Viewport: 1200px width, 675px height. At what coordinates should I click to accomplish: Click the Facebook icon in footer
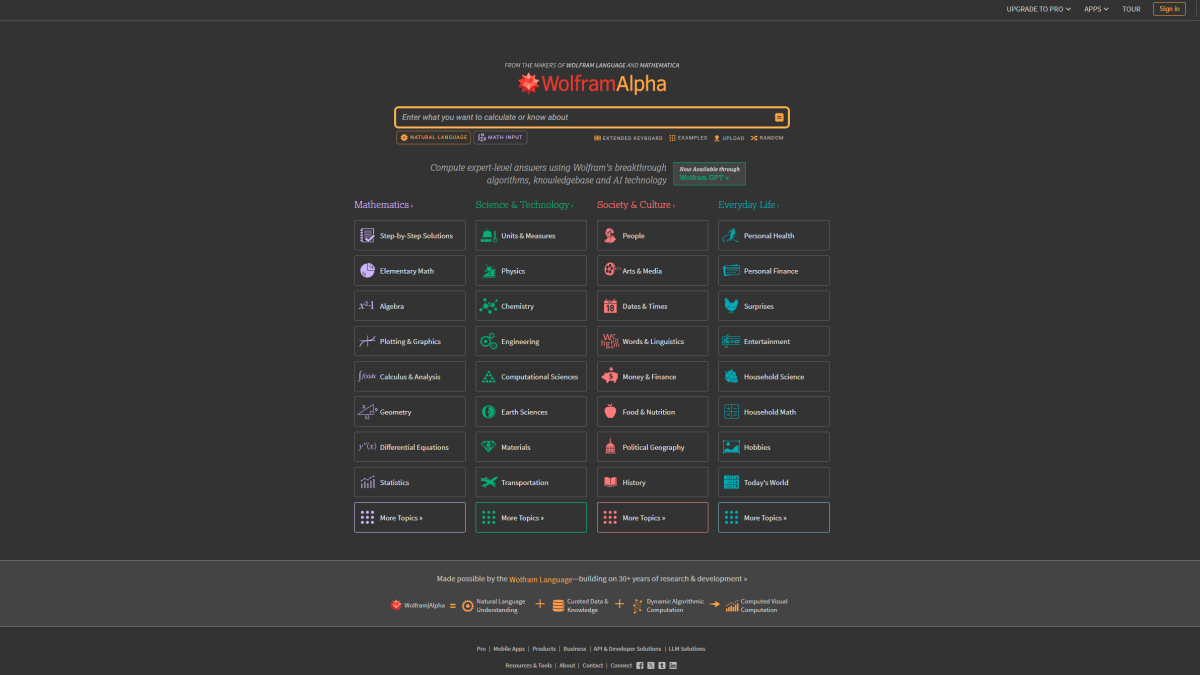point(640,665)
